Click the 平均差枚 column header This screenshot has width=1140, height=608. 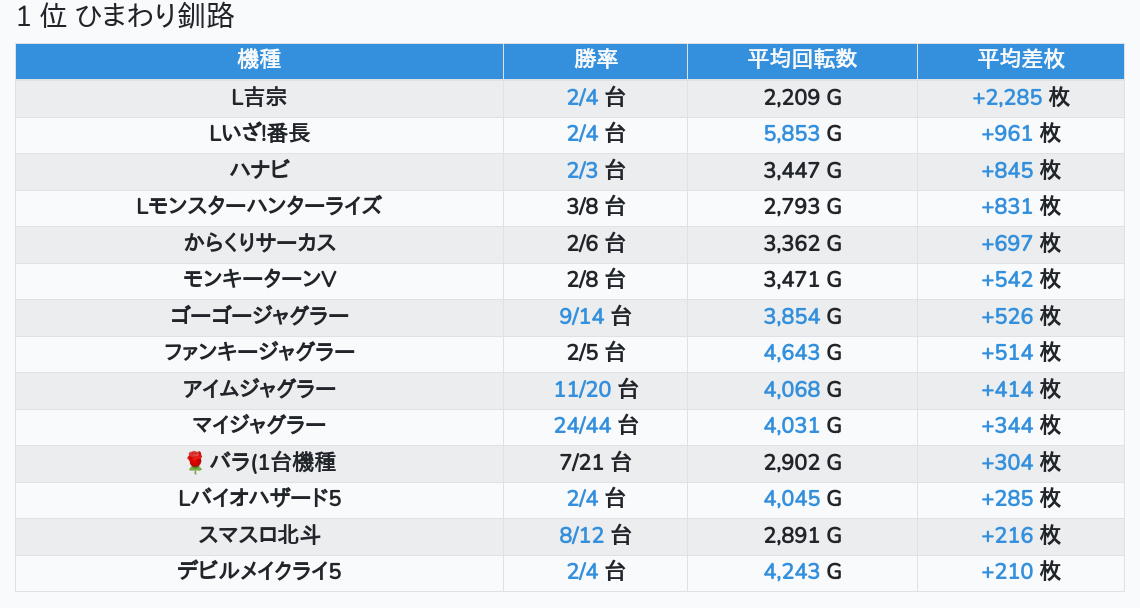(1021, 61)
